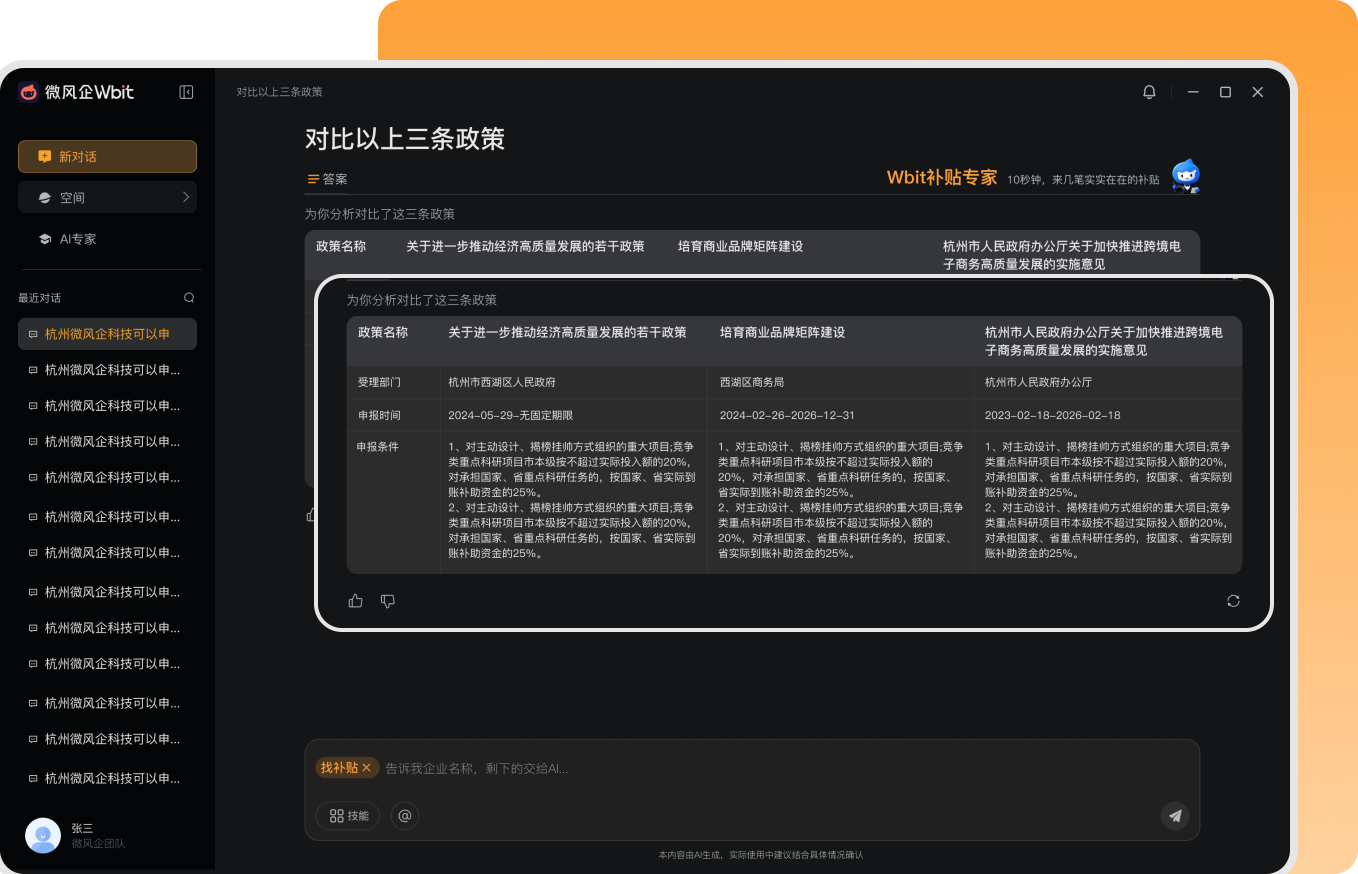Select the highlighted first recent conversation
1358x874 pixels.
[107, 334]
